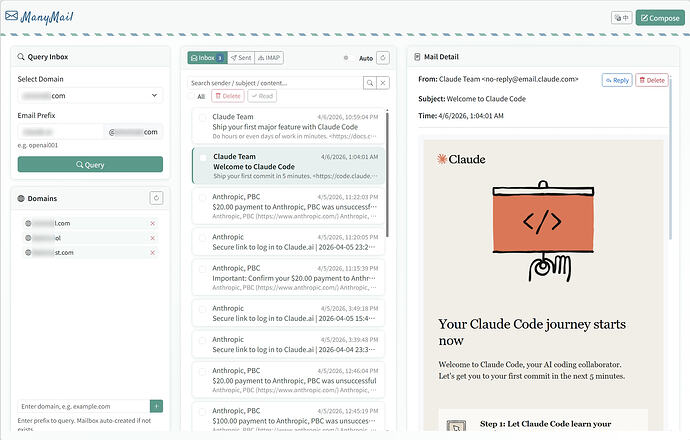Screen dimensions: 690x440
Task: Remove the domain ending in l.com
Action: pyautogui.click(x=152, y=224)
